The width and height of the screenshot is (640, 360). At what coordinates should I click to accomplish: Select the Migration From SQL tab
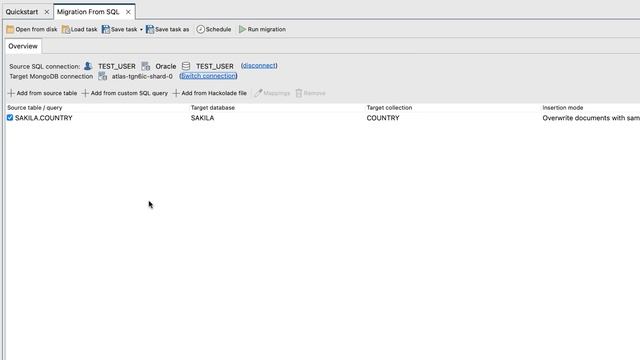pyautogui.click(x=88, y=12)
